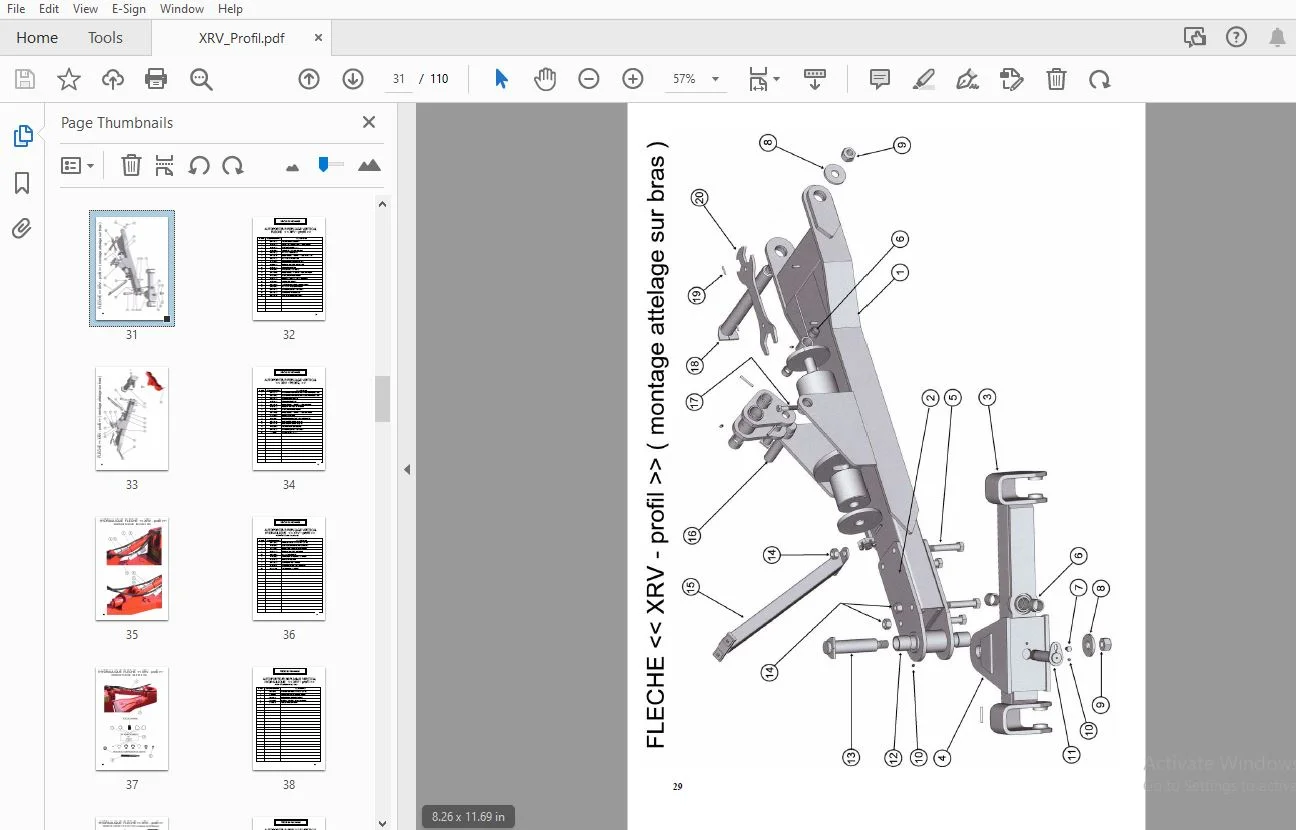Open the find text magnifier tool
1296x830 pixels.
tap(202, 80)
